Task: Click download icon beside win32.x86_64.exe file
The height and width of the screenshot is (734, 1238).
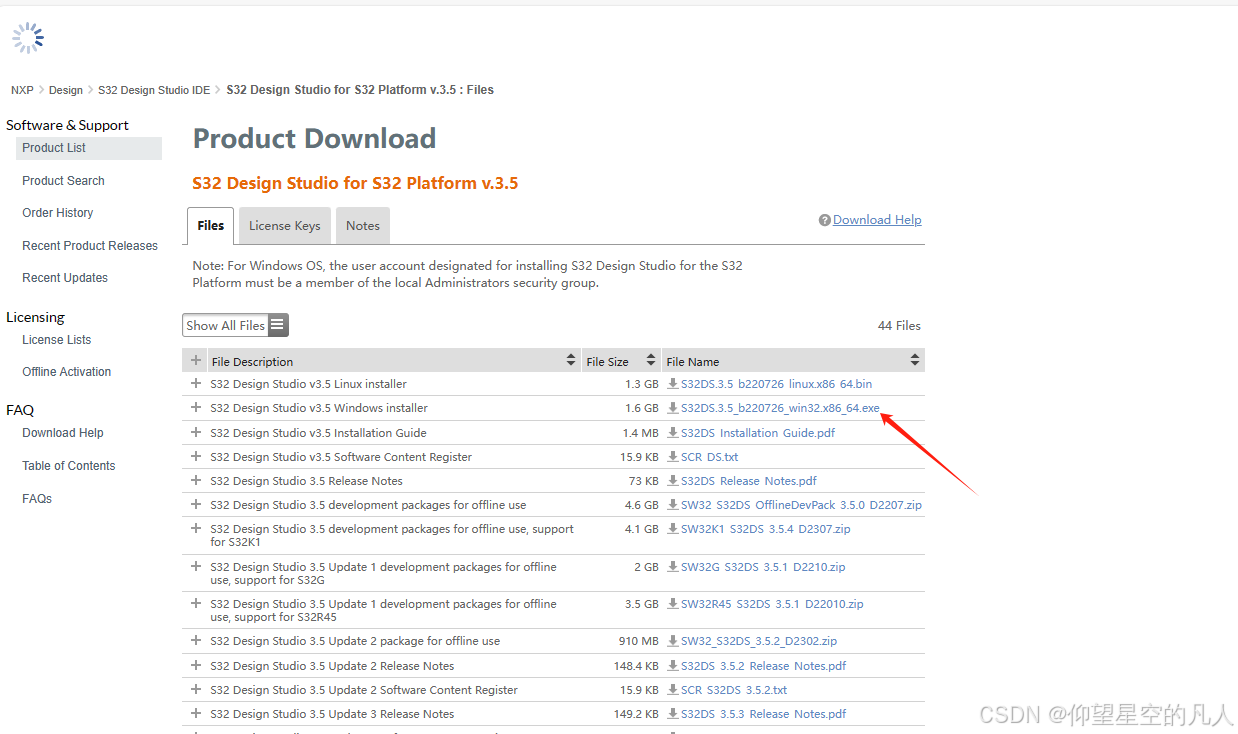Action: (x=673, y=408)
